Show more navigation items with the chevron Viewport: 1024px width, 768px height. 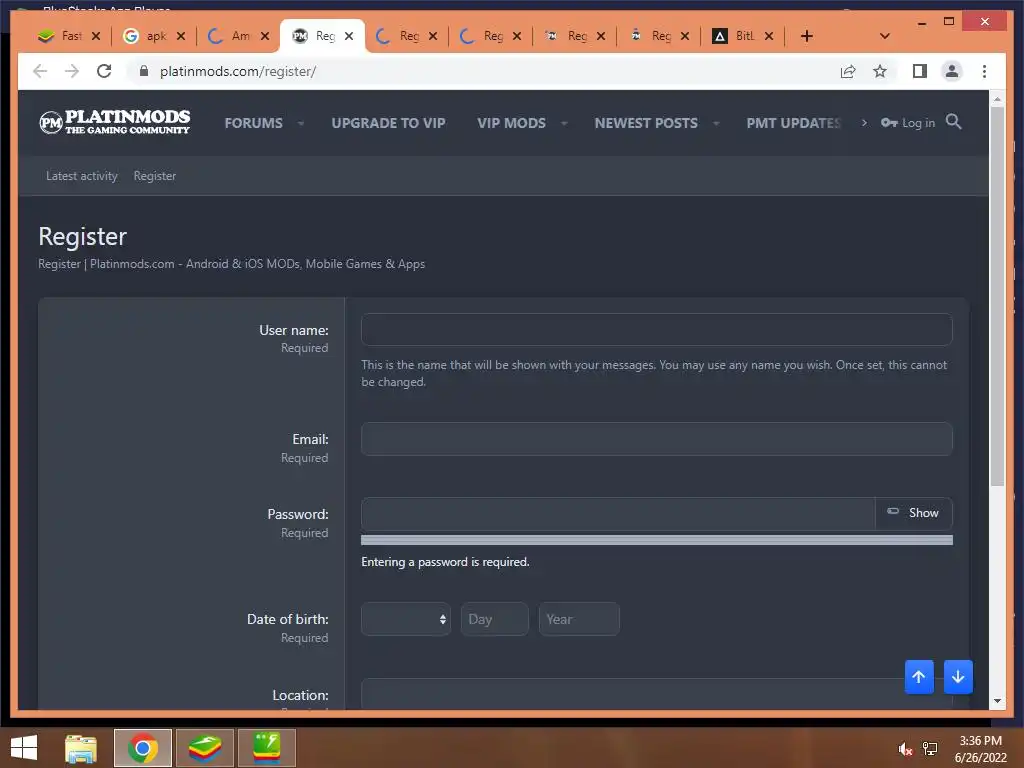864,123
